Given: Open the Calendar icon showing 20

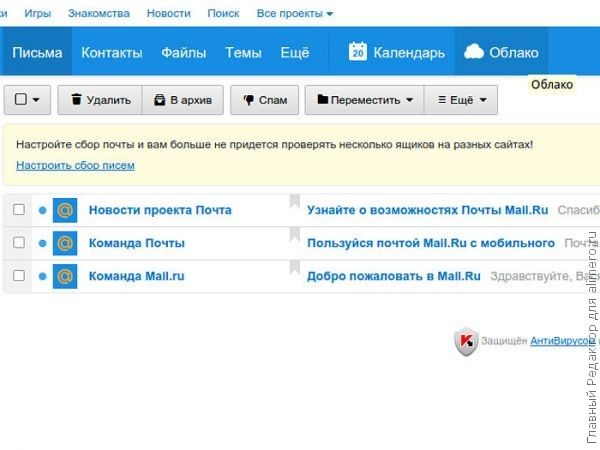Looking at the screenshot, I should 358,52.
